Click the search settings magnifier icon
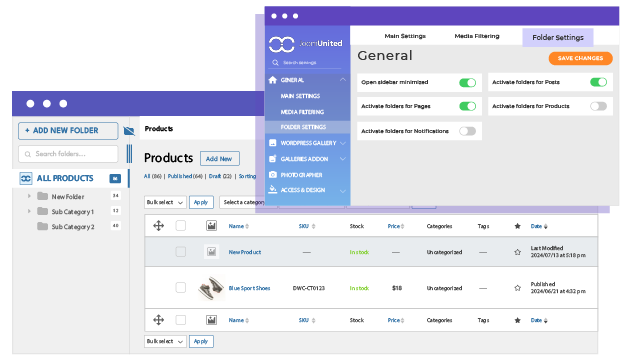631x361 pixels. (275, 62)
